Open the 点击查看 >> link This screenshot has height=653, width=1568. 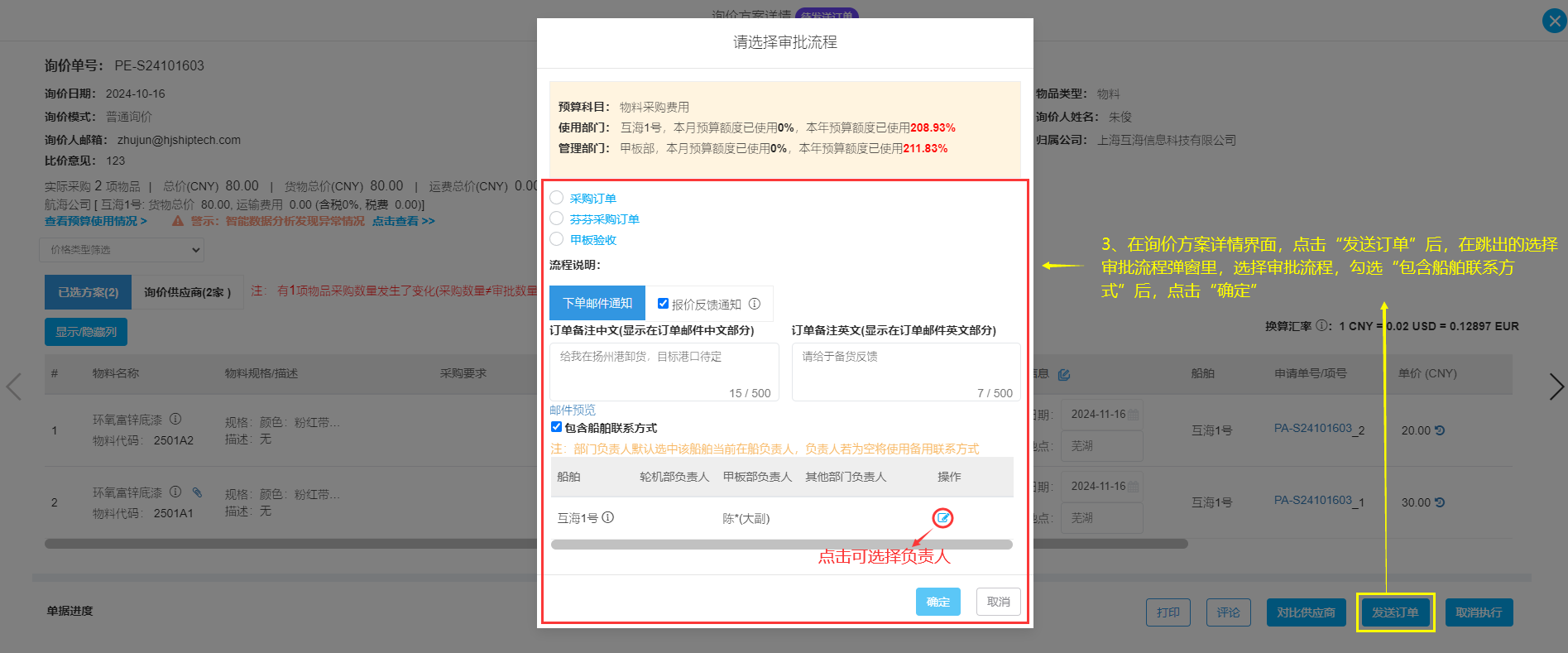(x=403, y=221)
